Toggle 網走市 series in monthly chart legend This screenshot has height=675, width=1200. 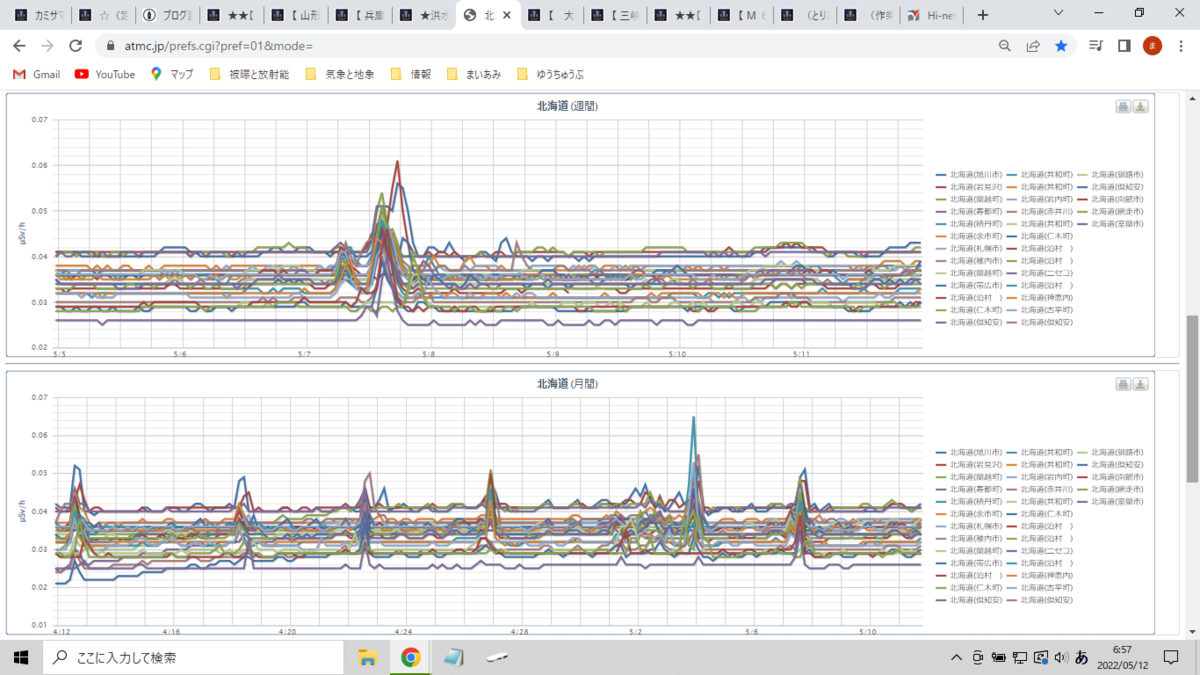[1111, 490]
